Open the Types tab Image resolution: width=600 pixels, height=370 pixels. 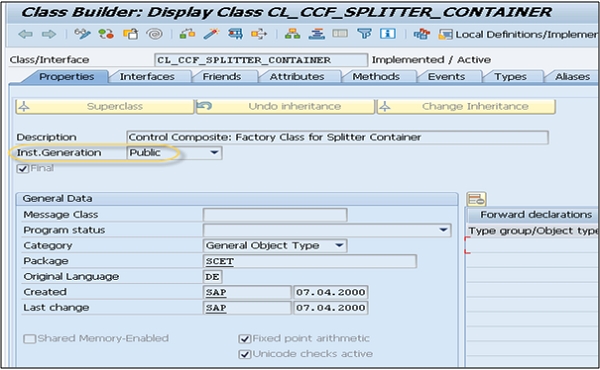point(510,77)
